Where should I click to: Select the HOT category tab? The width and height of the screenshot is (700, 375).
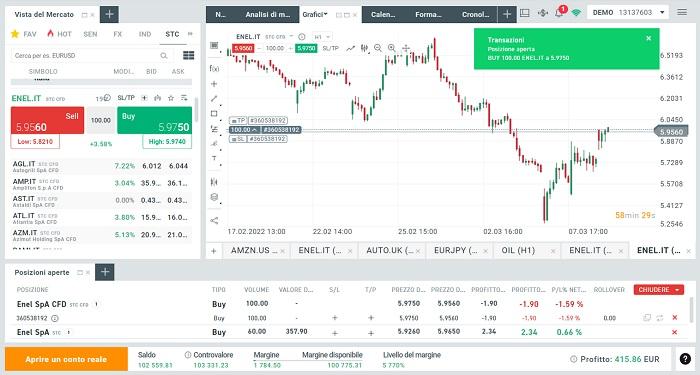pos(59,34)
